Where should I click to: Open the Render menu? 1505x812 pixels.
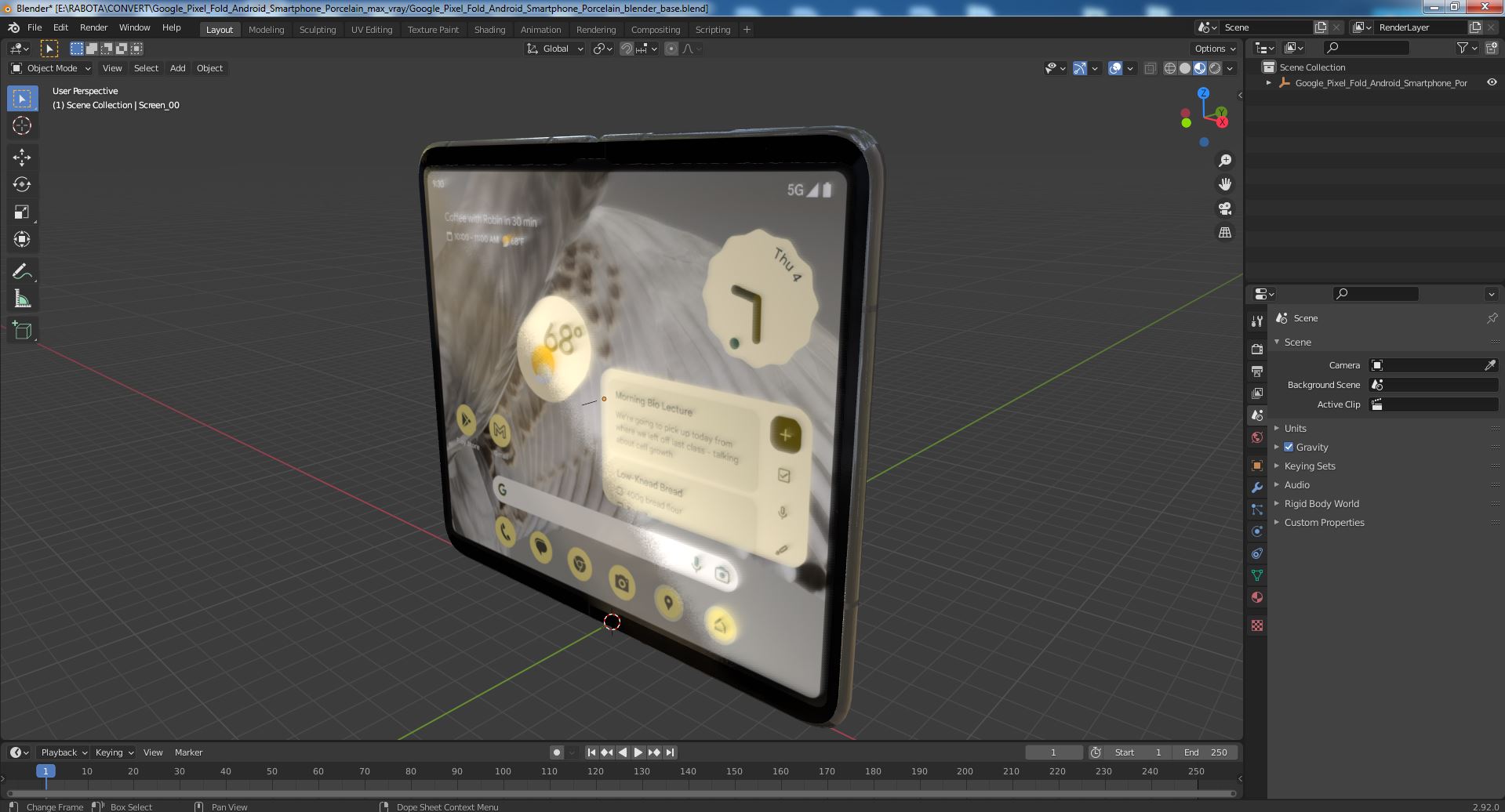[x=93, y=27]
